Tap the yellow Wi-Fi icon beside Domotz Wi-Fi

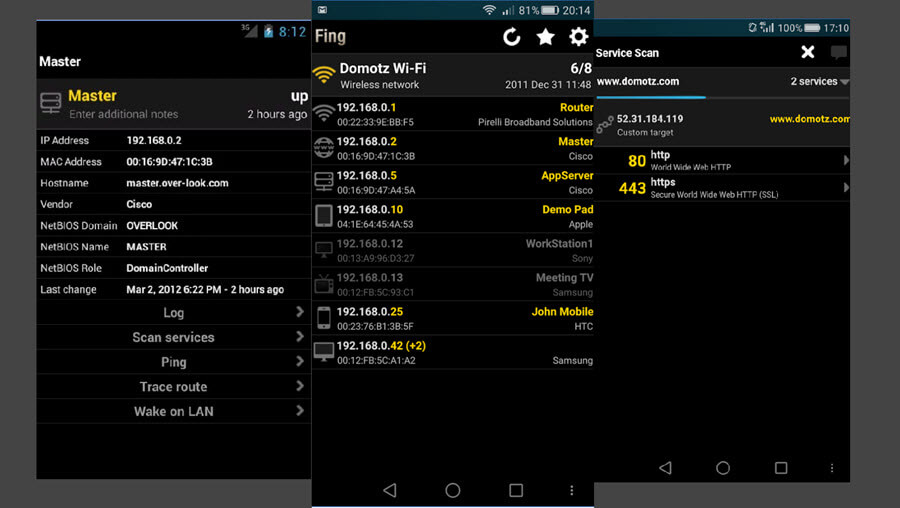pyautogui.click(x=324, y=75)
